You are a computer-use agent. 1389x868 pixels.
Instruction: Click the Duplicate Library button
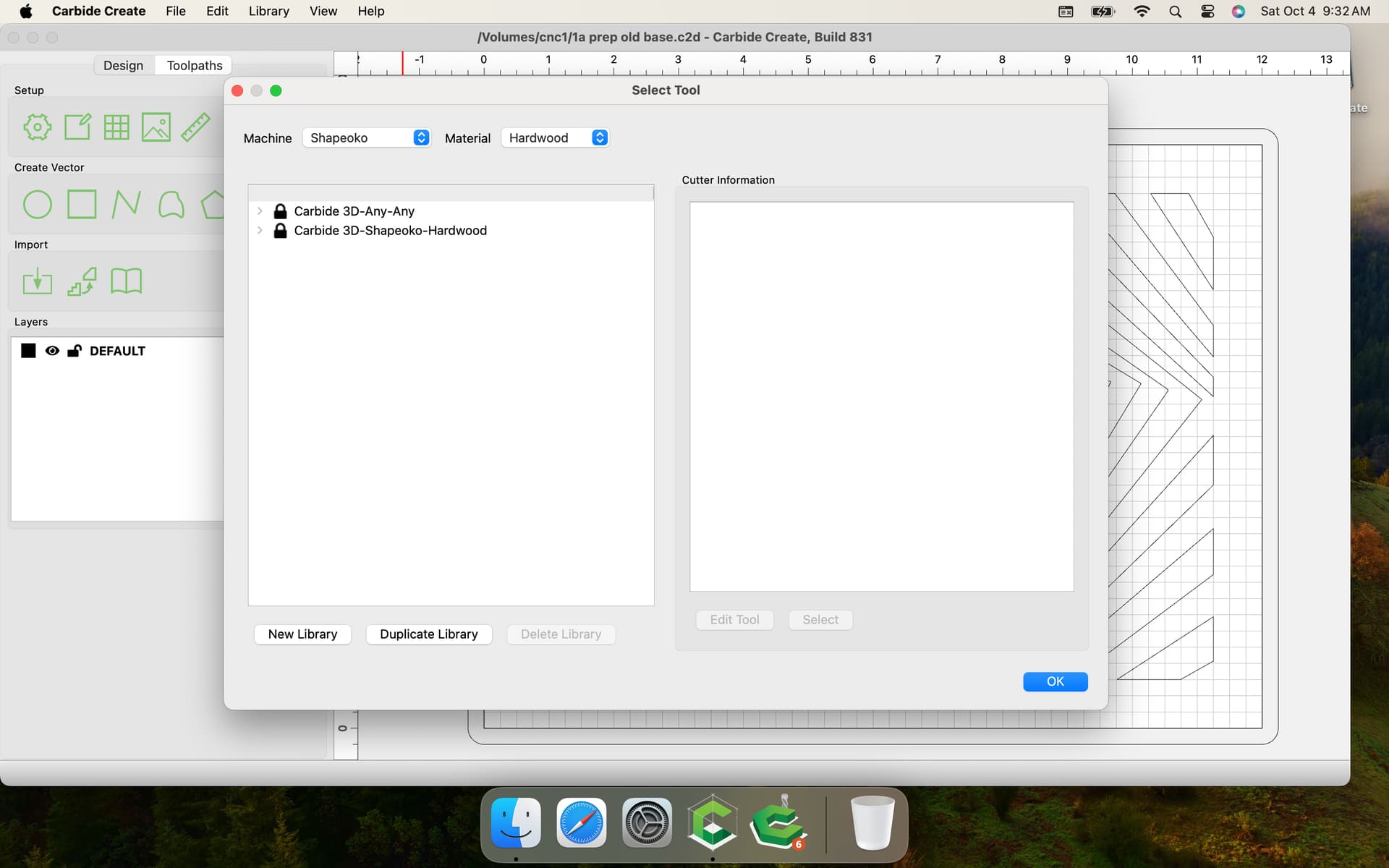428,634
